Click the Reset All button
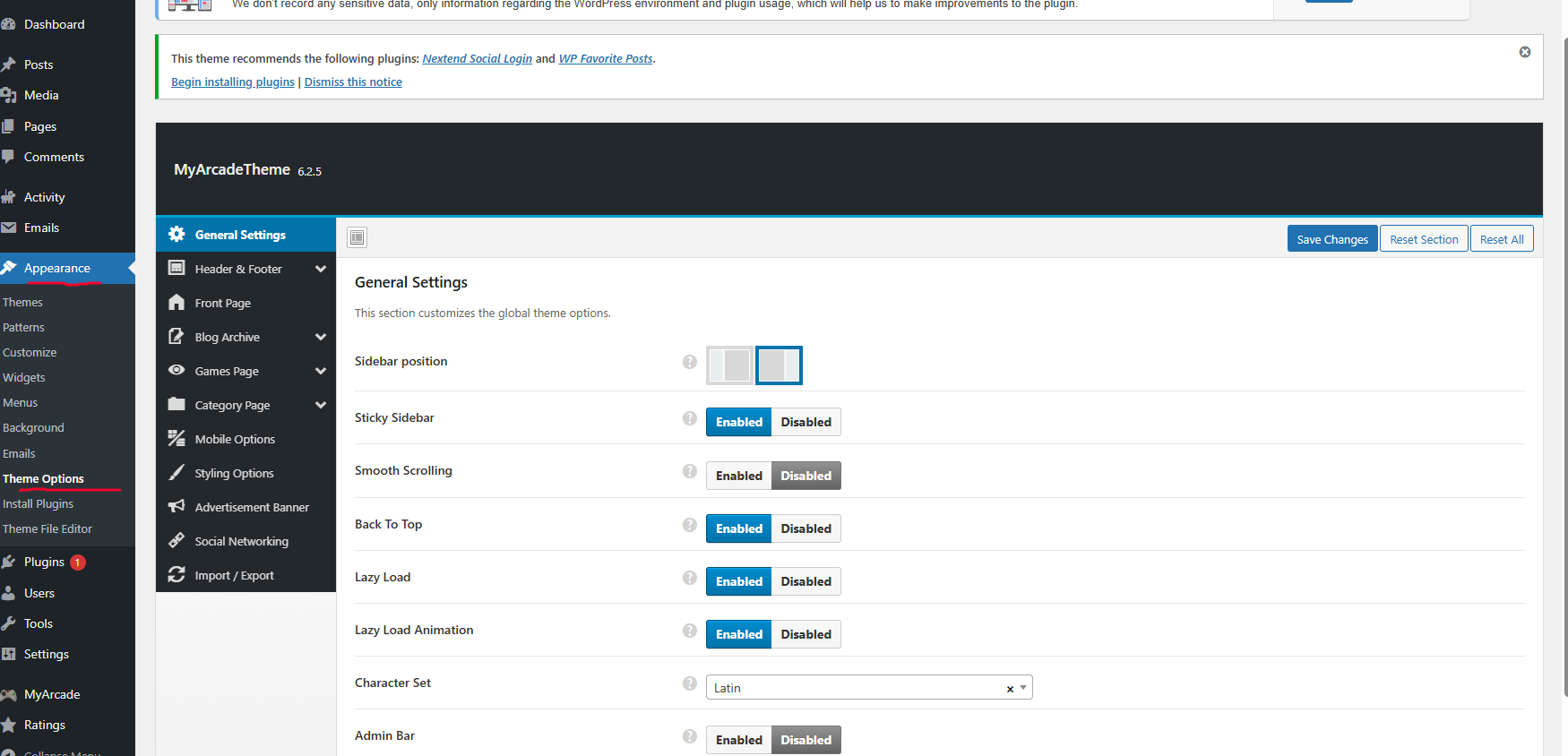This screenshot has width=1568, height=756. click(x=1502, y=238)
